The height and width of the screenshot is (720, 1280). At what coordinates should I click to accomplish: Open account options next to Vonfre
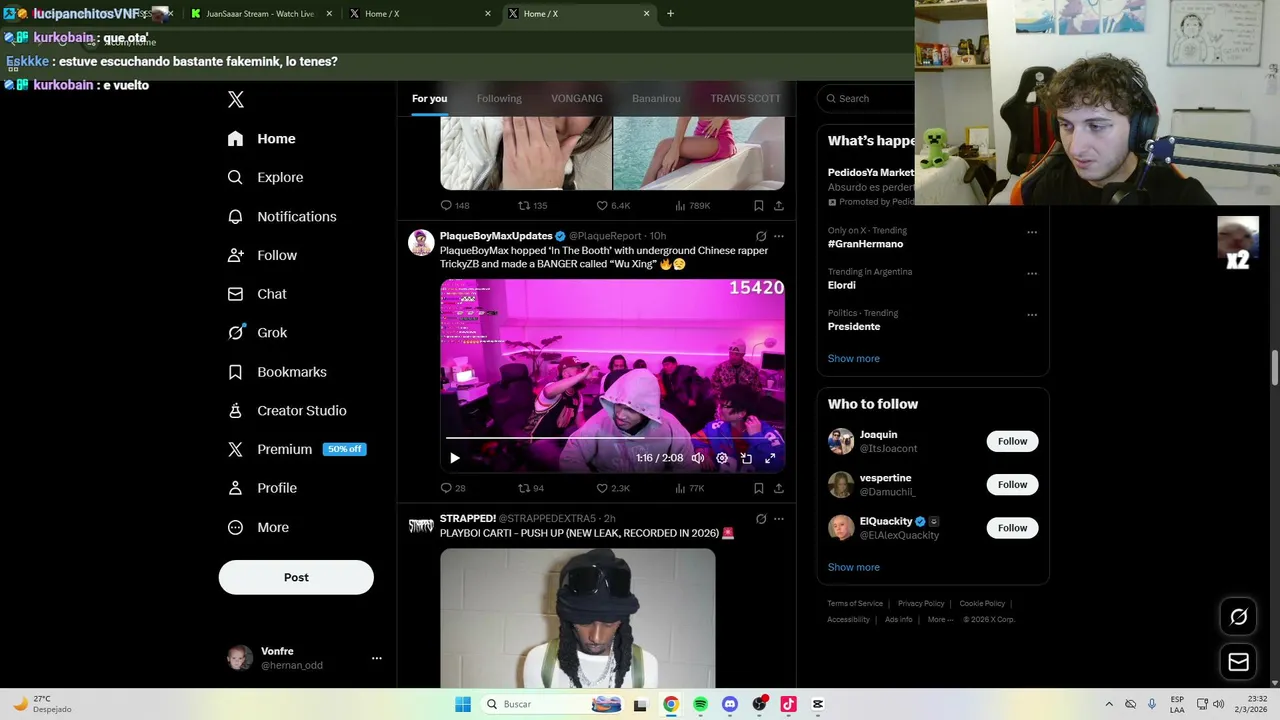(x=377, y=658)
